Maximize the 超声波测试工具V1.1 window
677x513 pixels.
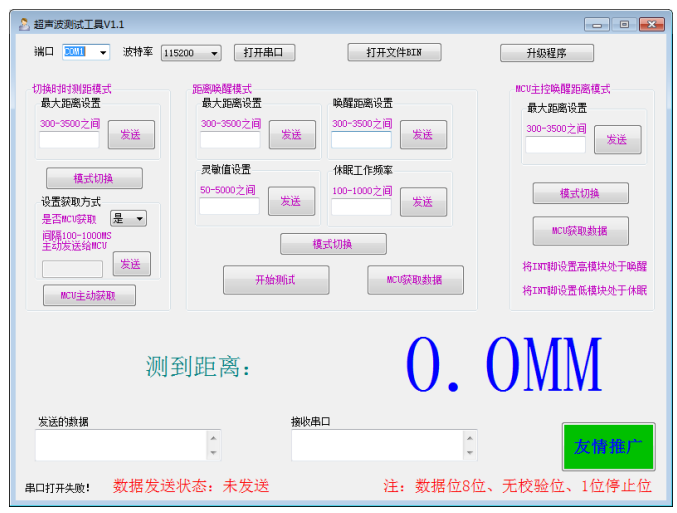coord(624,25)
